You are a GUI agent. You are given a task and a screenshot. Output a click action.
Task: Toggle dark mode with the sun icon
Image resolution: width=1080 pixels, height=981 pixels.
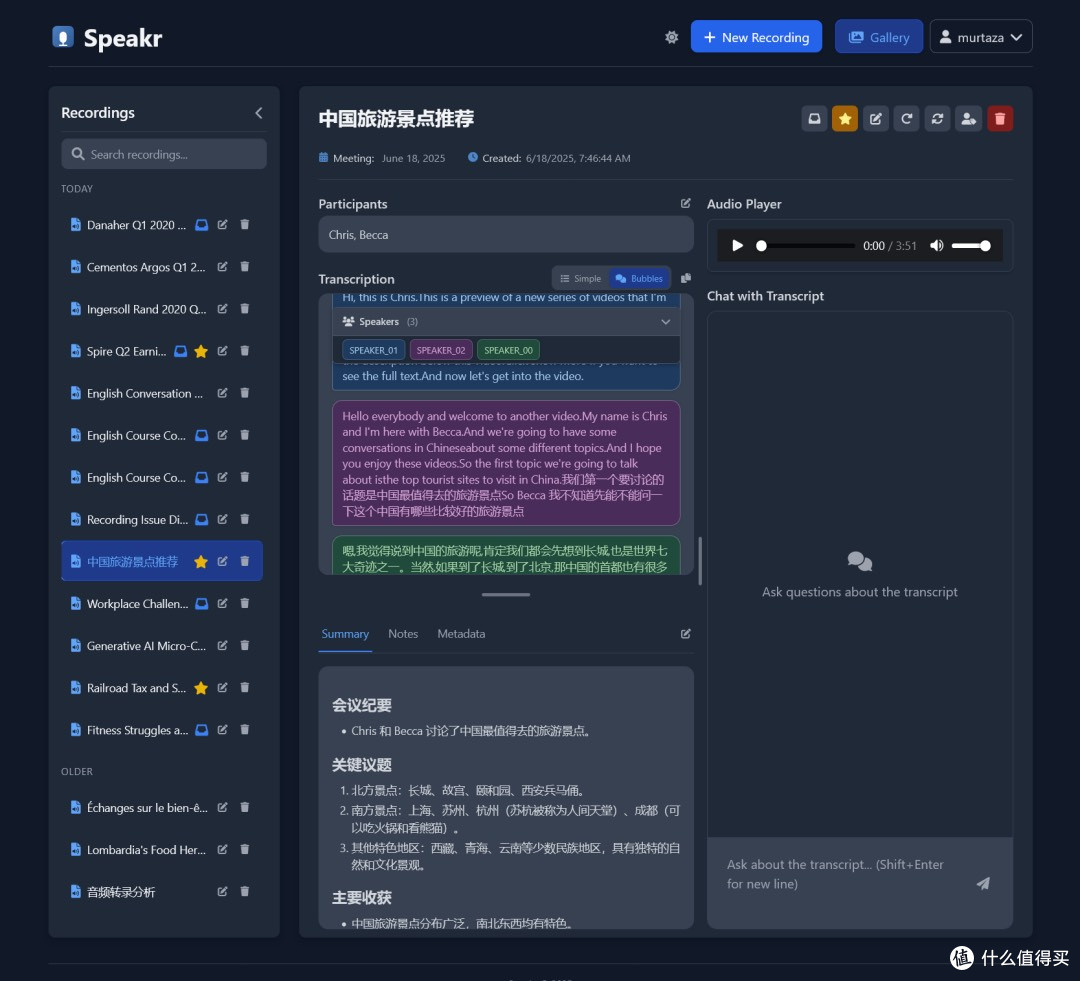(x=672, y=37)
